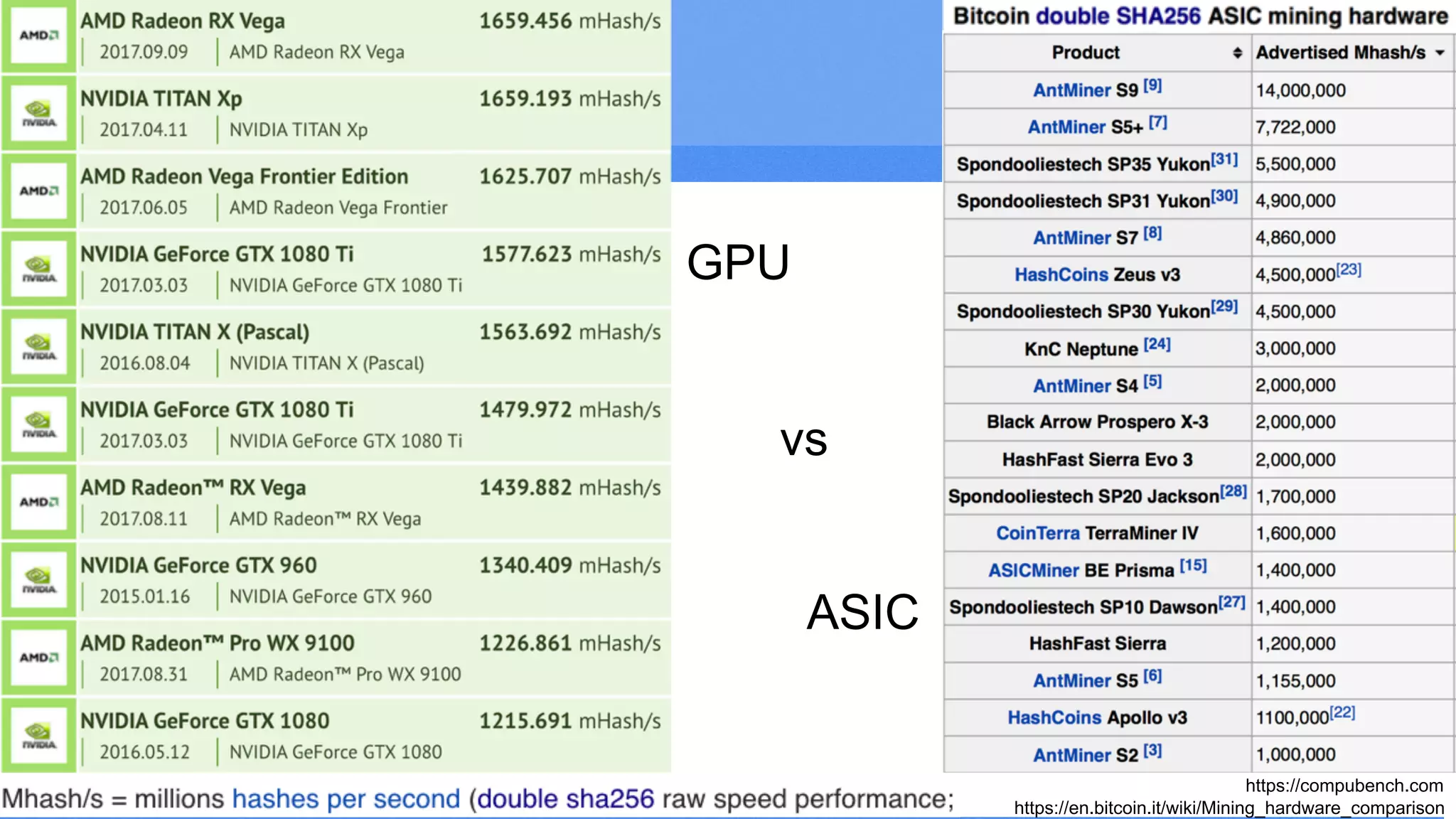This screenshot has width=1456, height=819.
Task: Open the HashCoins Zeus v3 link
Action: 1061,274
